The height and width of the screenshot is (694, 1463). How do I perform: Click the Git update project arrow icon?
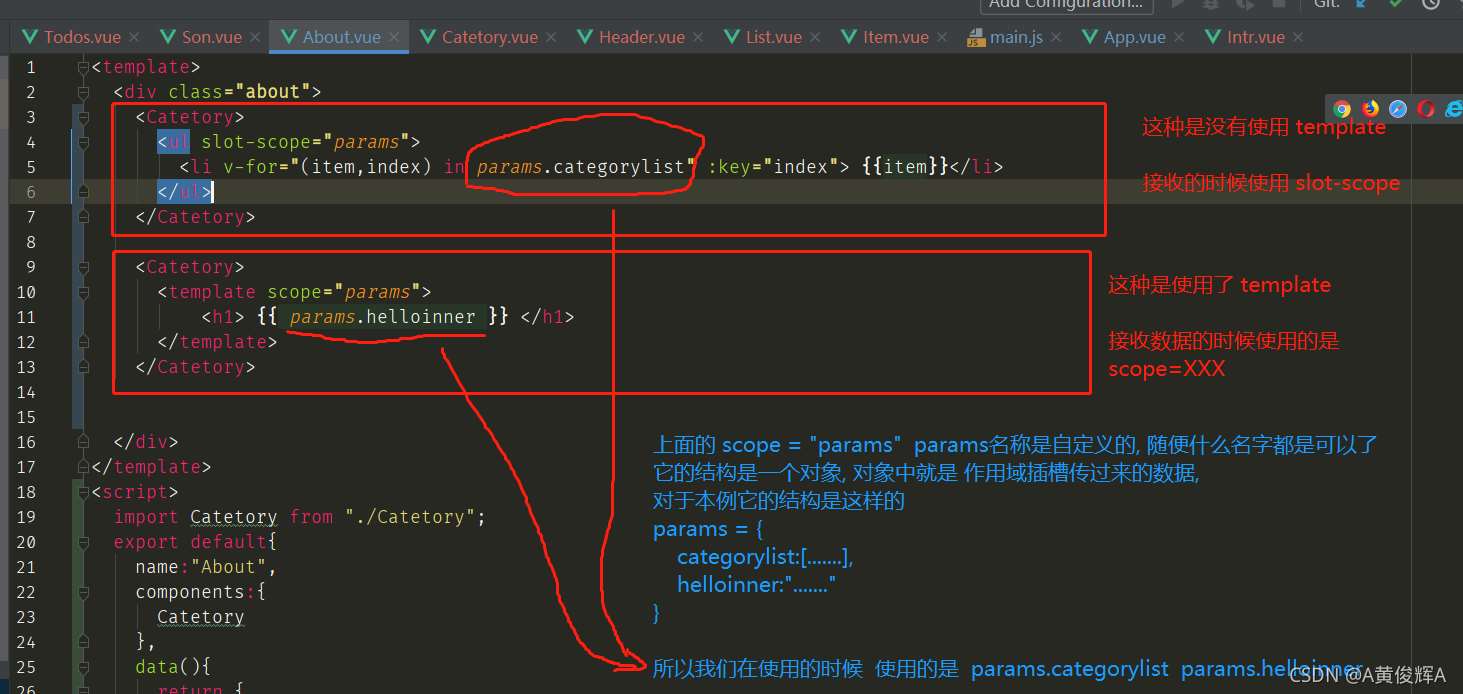[x=1362, y=3]
